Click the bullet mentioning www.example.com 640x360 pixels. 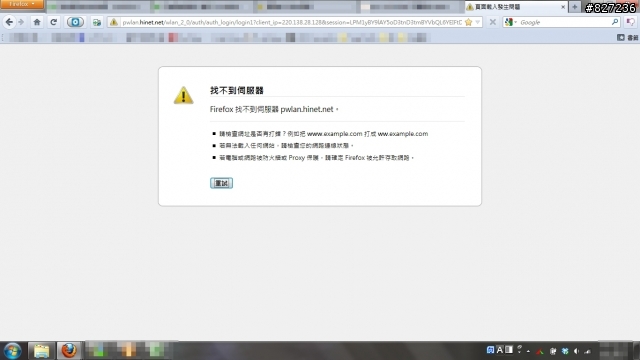324,134
